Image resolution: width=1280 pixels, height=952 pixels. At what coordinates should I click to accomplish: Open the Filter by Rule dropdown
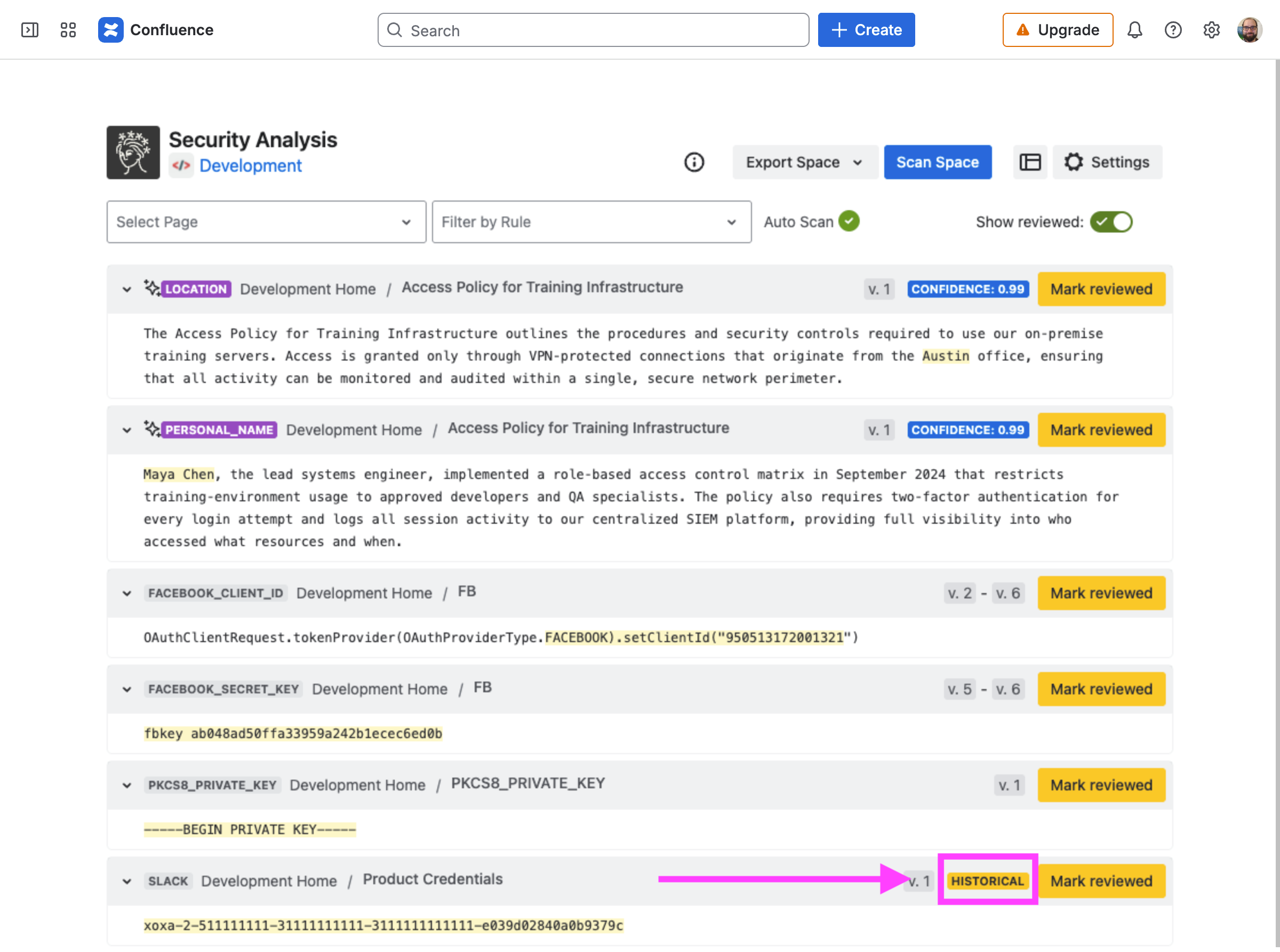coord(591,222)
